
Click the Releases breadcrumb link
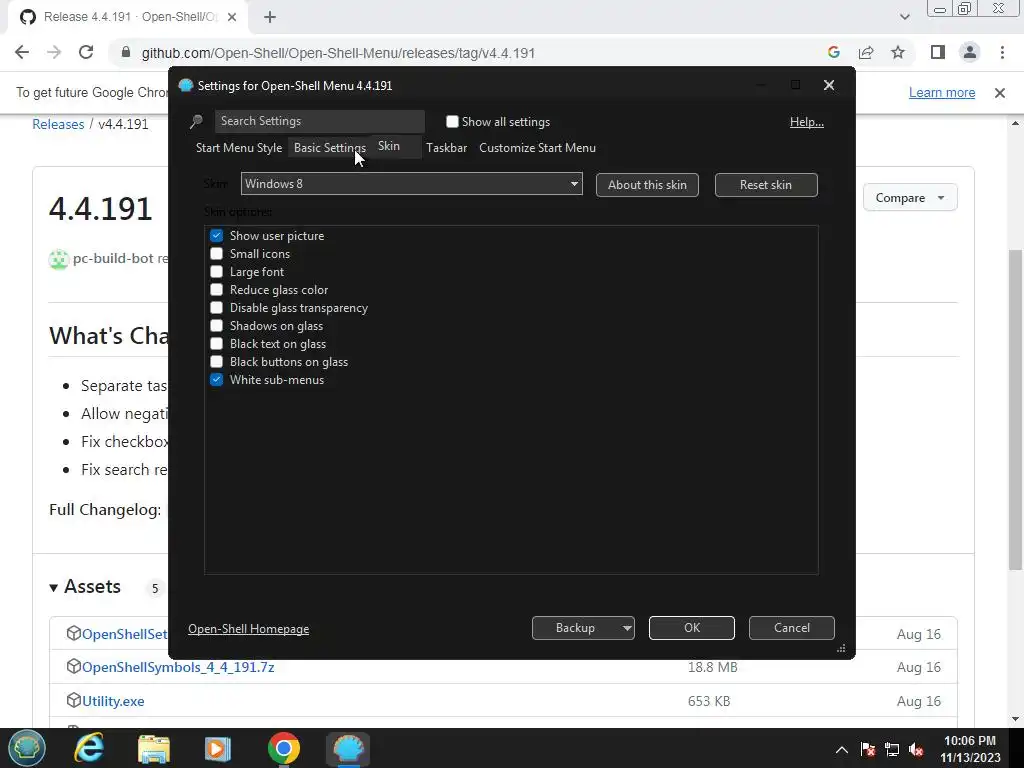58,124
